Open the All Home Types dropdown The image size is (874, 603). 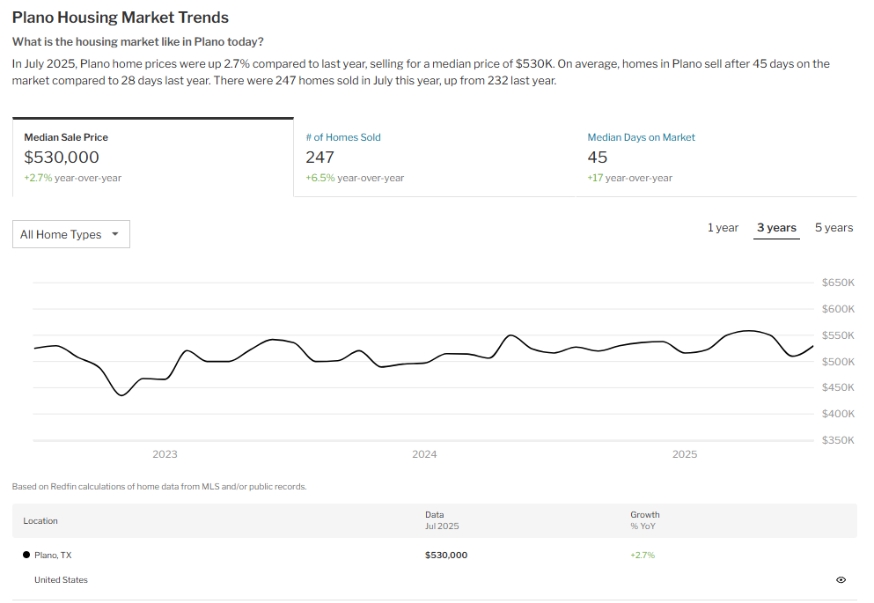click(71, 234)
